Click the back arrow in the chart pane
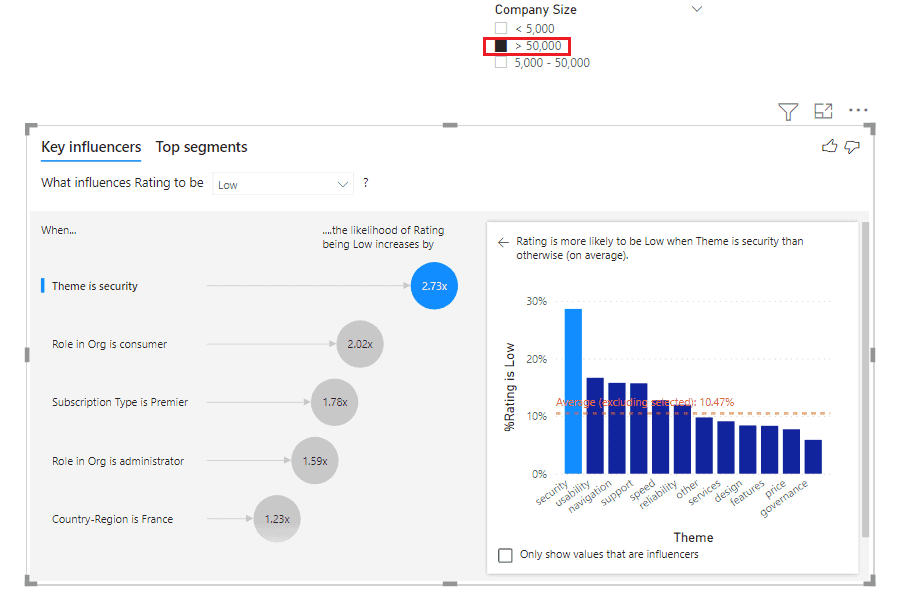 (x=503, y=242)
